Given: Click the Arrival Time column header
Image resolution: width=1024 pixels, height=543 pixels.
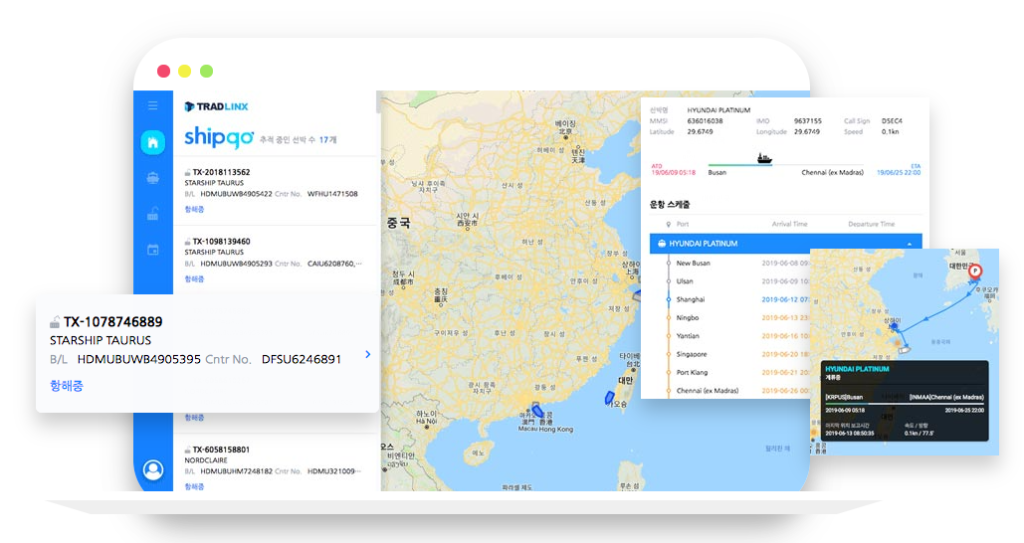Looking at the screenshot, I should point(790,224).
